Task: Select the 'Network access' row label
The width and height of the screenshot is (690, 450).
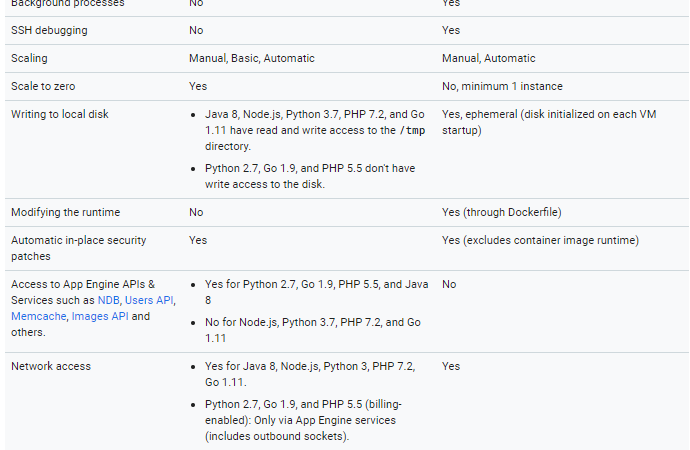Action: (51, 366)
